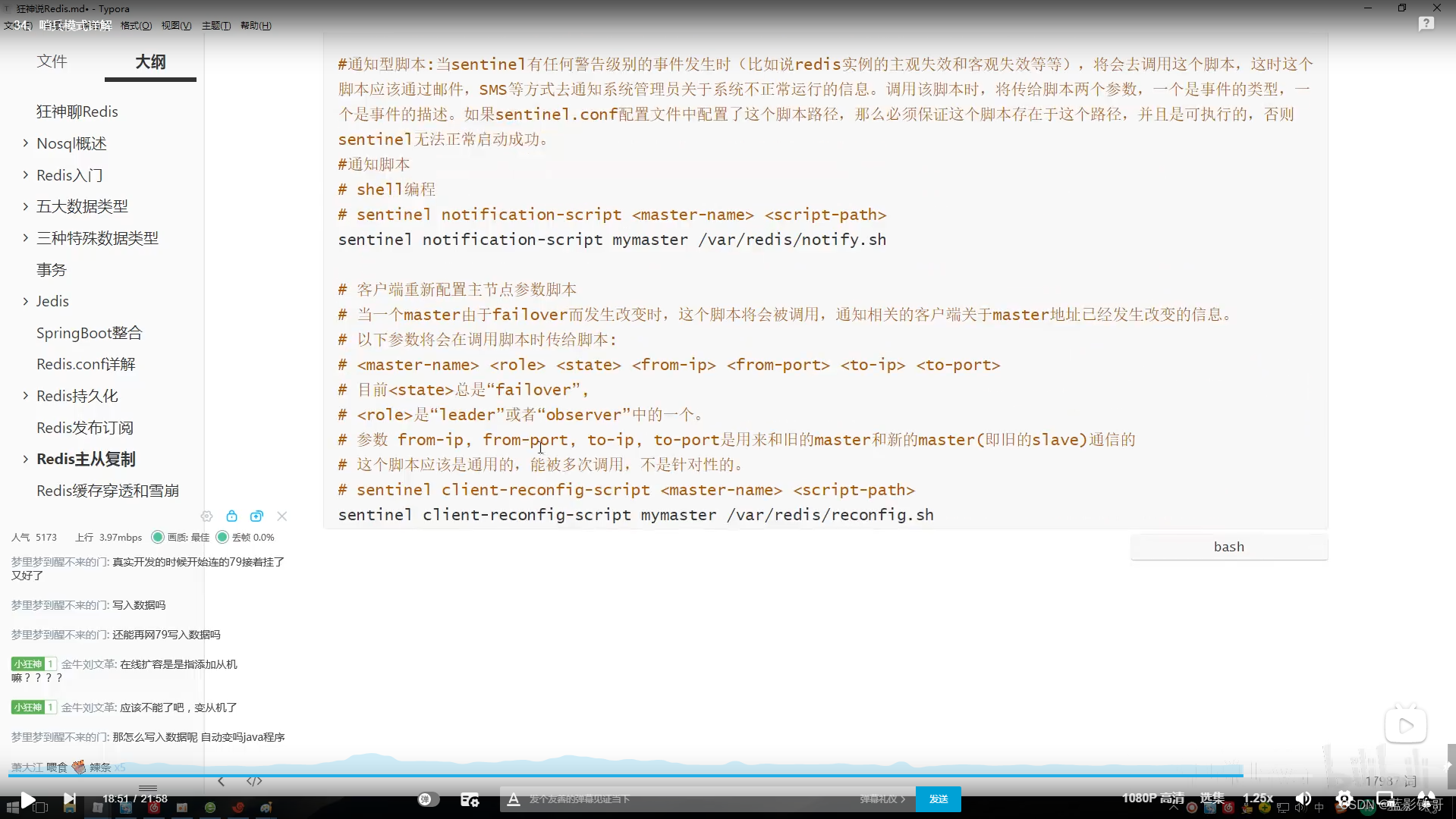Screen dimensions: 1456x819
Task: Open the live panel settings gear icon
Action: pos(206,516)
